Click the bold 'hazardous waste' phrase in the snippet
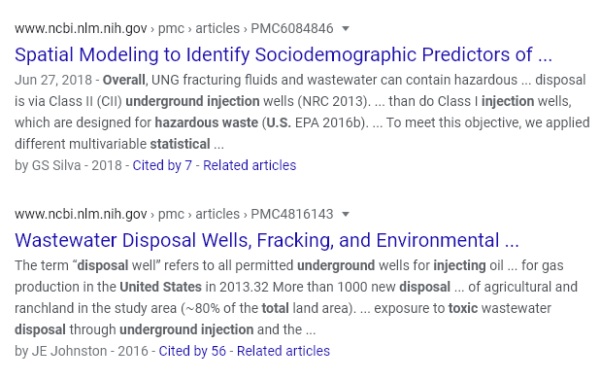 pyautogui.click(x=206, y=122)
